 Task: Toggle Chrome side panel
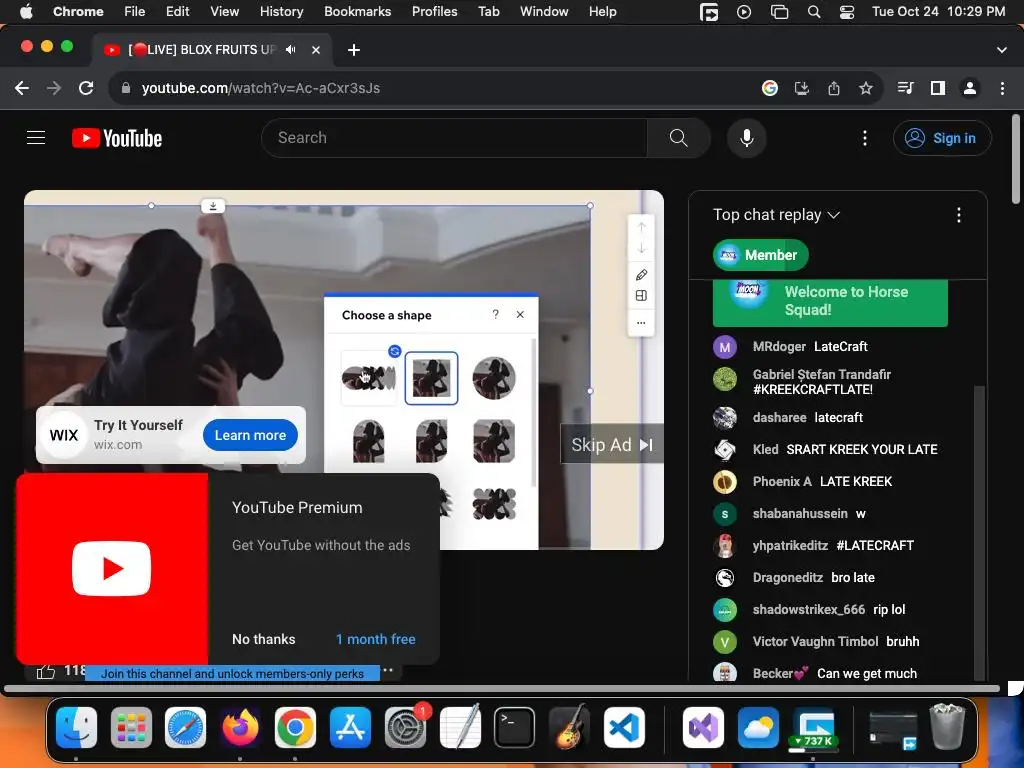pos(938,88)
